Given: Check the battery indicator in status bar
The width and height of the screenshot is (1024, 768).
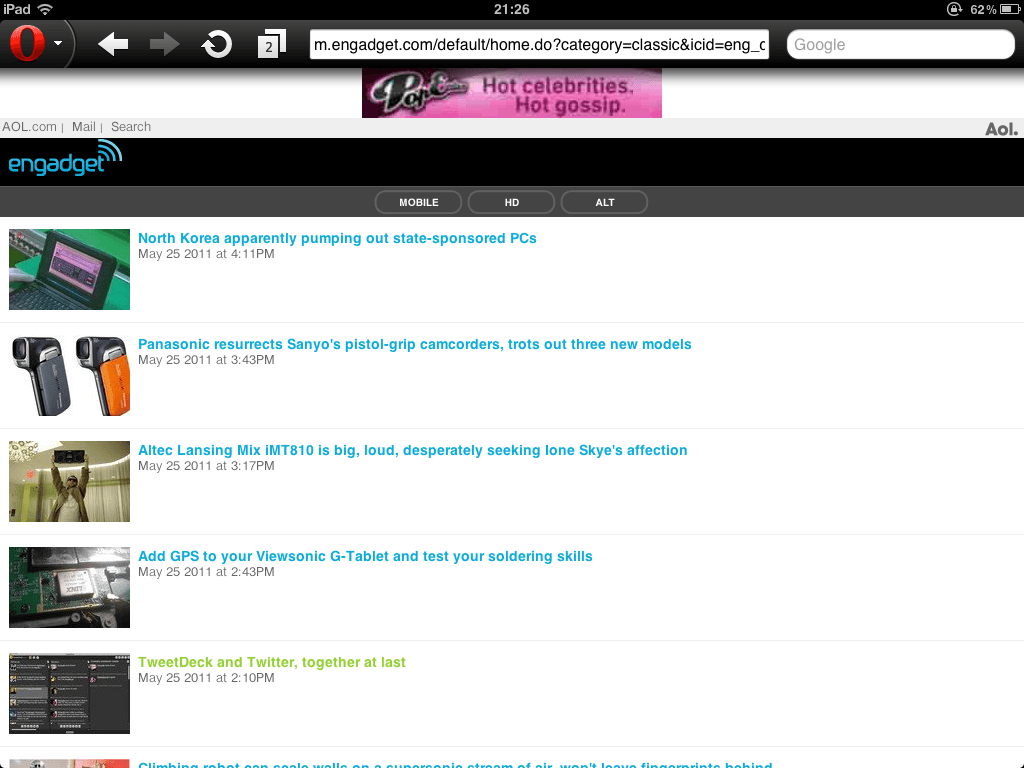Looking at the screenshot, I should pos(1009,9).
